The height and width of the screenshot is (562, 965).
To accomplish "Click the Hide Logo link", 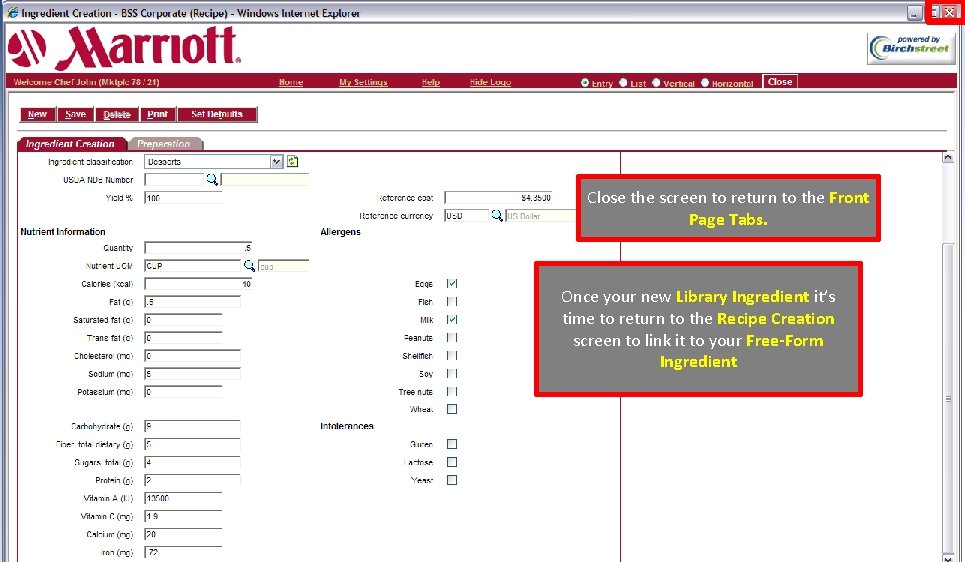I will pyautogui.click(x=490, y=82).
